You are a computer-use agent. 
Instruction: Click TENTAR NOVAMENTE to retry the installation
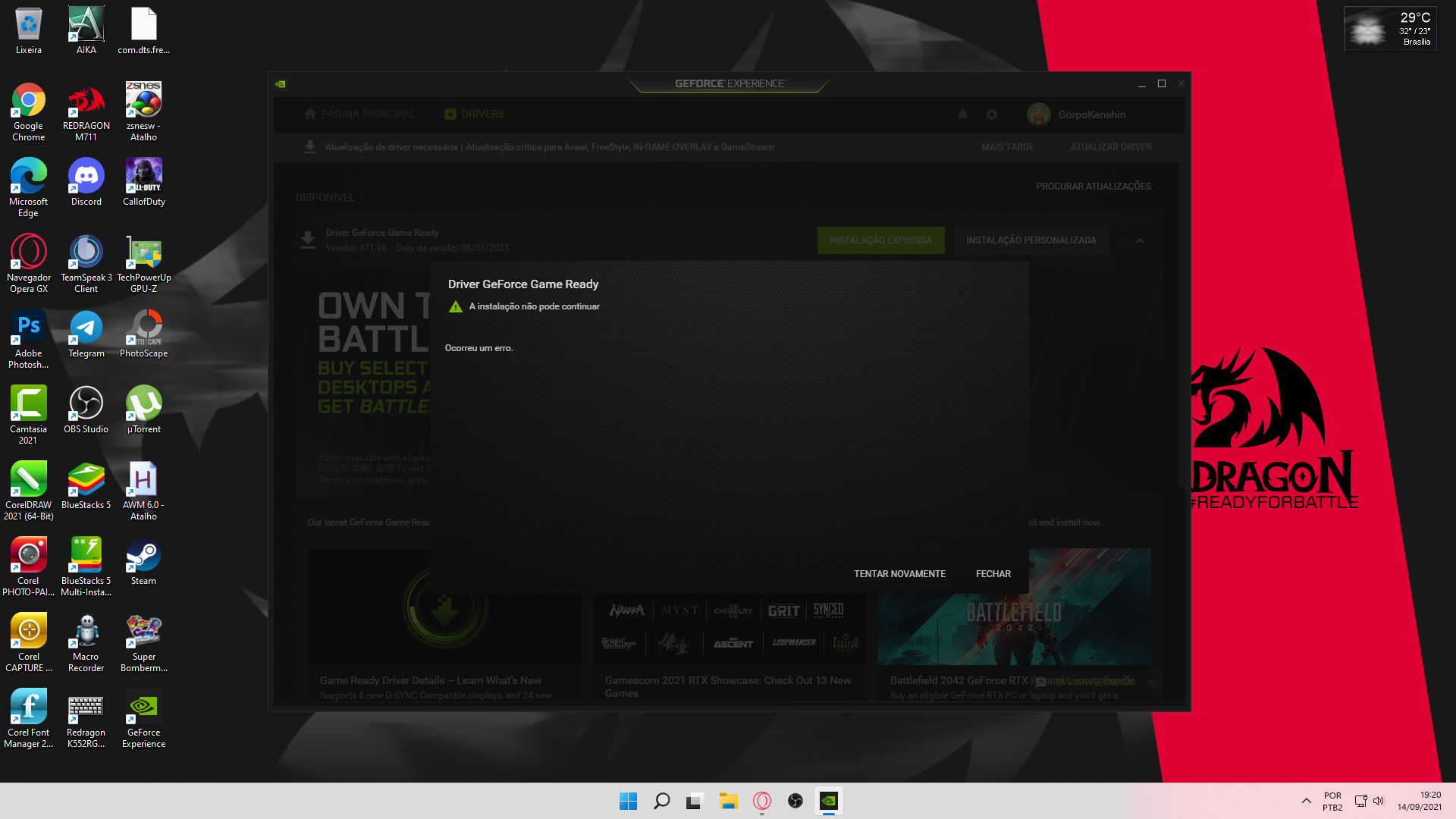tap(899, 574)
